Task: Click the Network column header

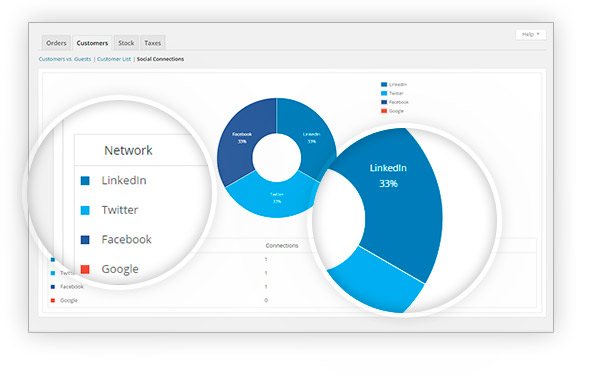Action: coord(128,150)
